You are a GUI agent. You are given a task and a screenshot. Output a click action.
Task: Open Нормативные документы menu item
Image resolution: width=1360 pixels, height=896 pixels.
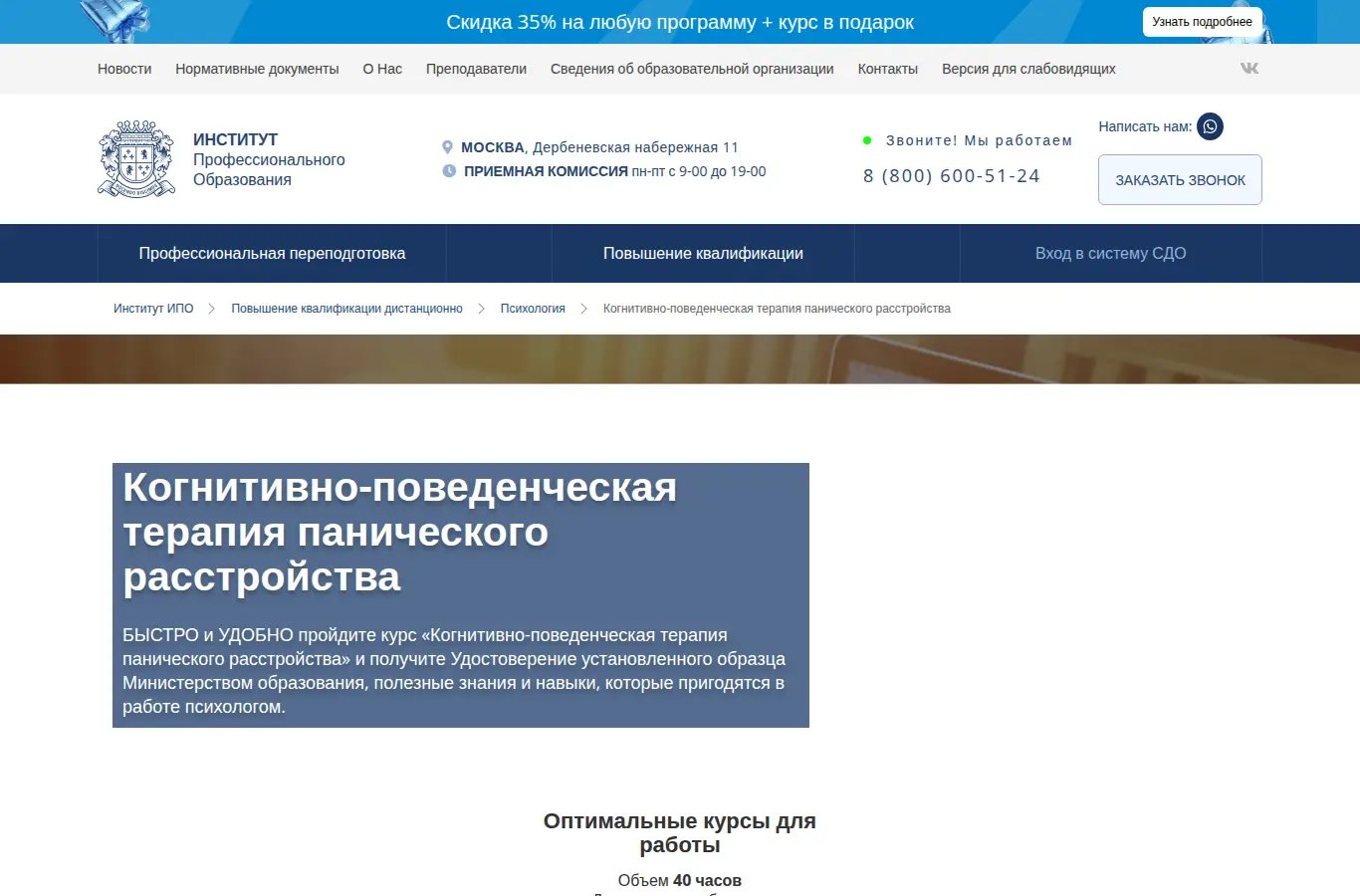pyautogui.click(x=257, y=69)
